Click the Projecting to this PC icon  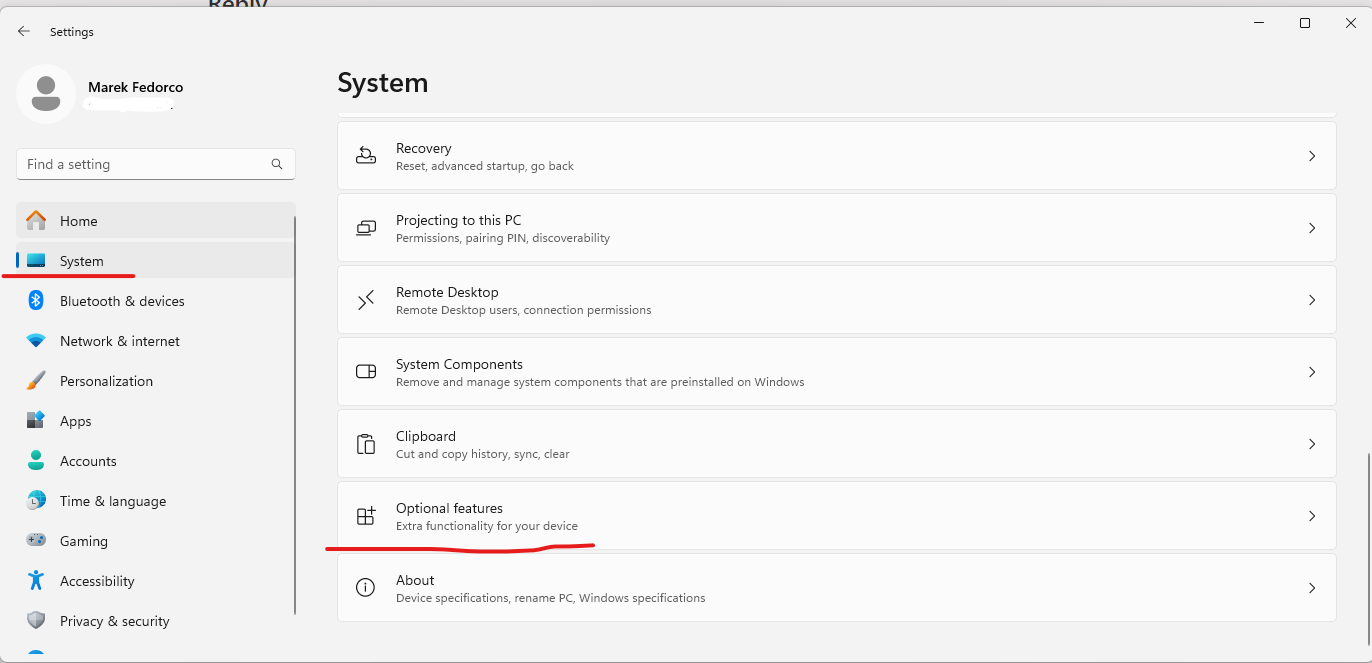pyautogui.click(x=366, y=228)
